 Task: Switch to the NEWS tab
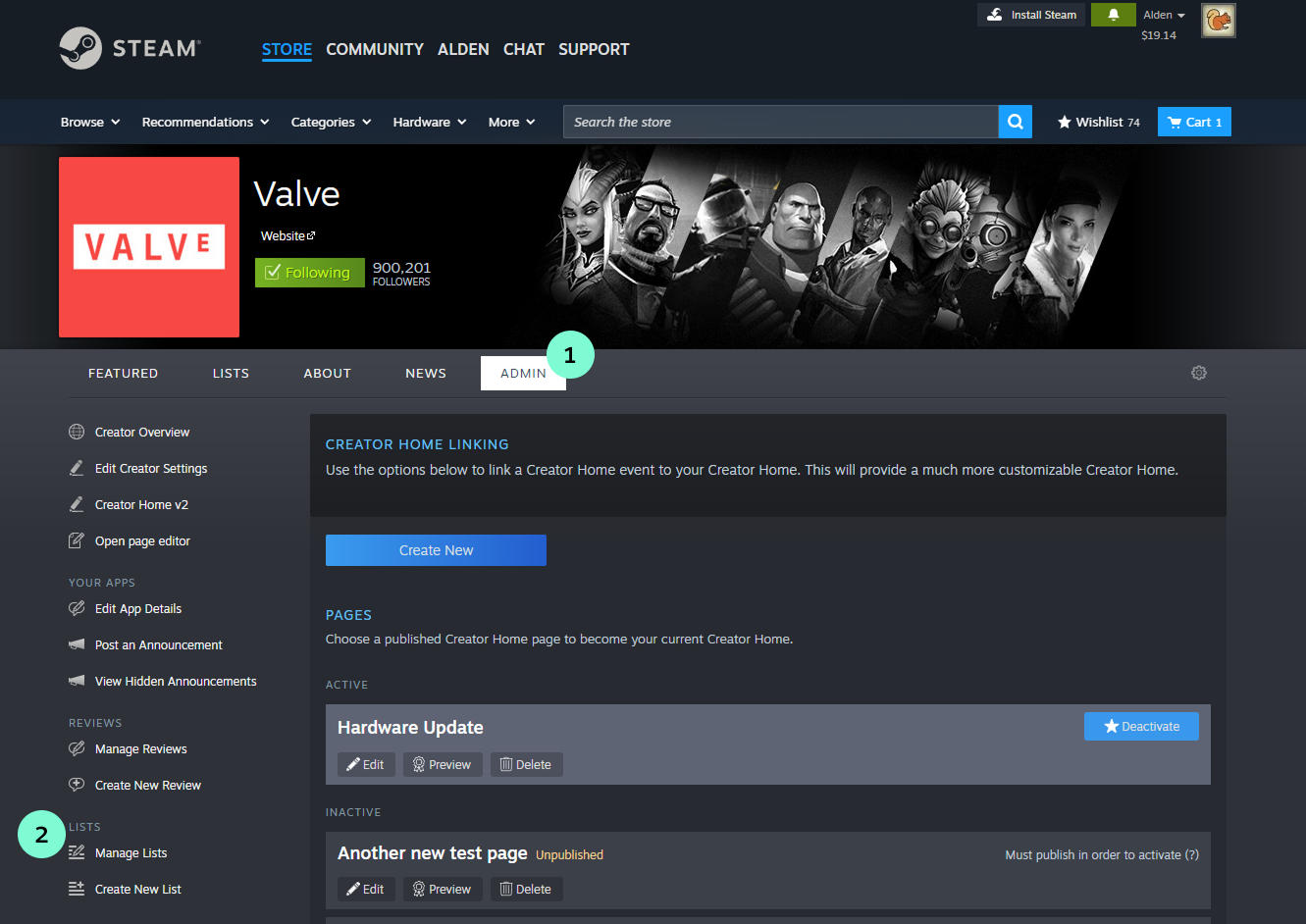(x=426, y=373)
